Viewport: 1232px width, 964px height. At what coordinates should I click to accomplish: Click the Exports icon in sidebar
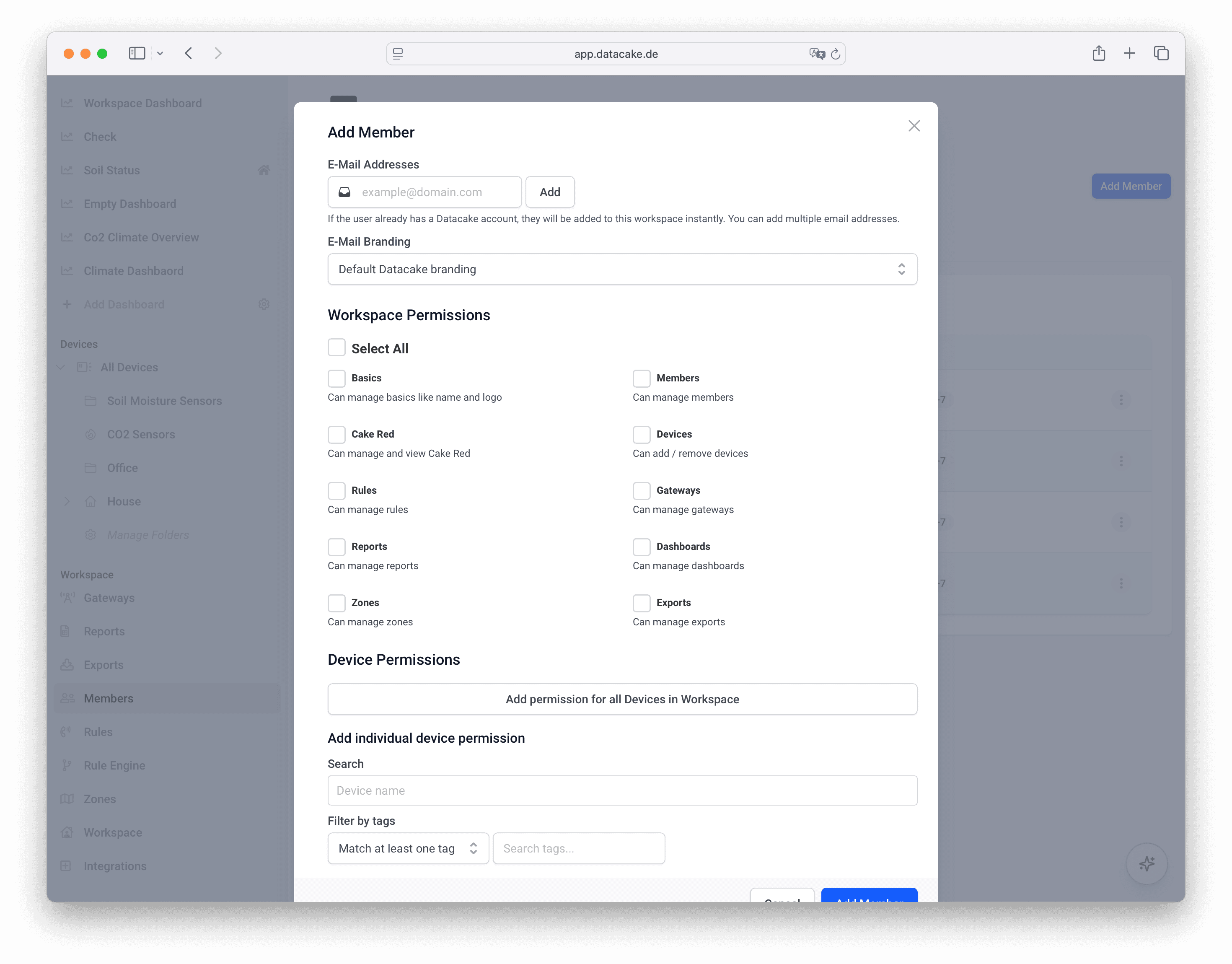(67, 665)
